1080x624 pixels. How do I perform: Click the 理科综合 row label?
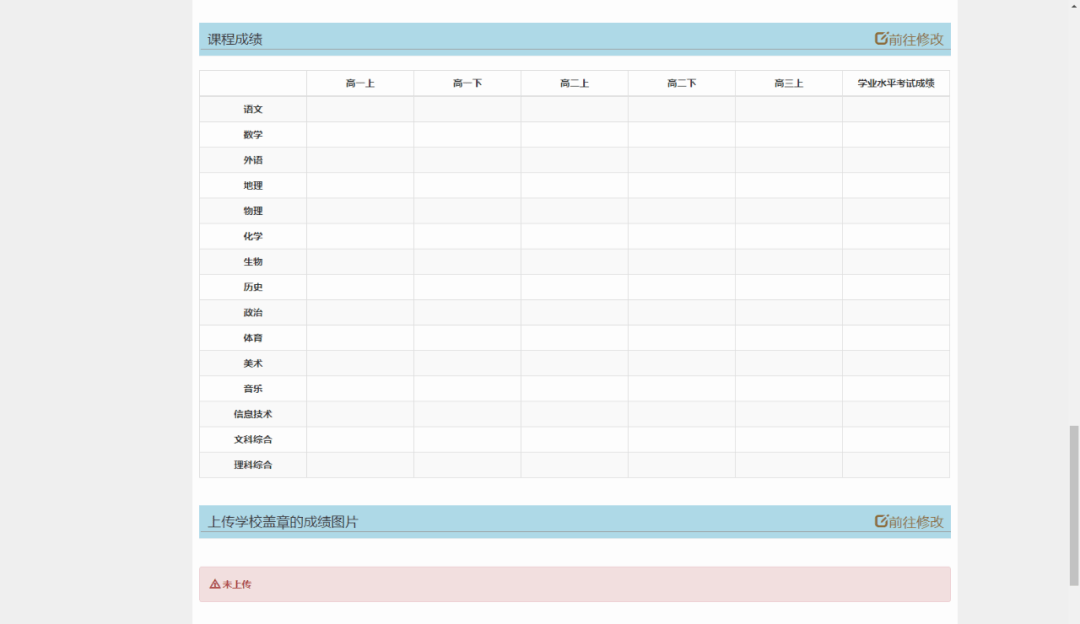coord(253,465)
